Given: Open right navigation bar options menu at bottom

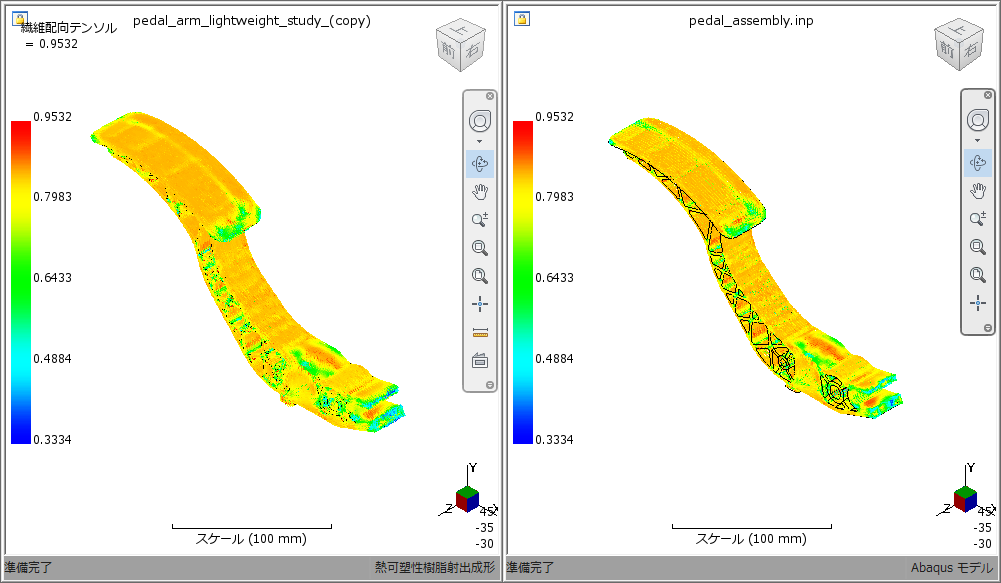Looking at the screenshot, I should coord(988,328).
